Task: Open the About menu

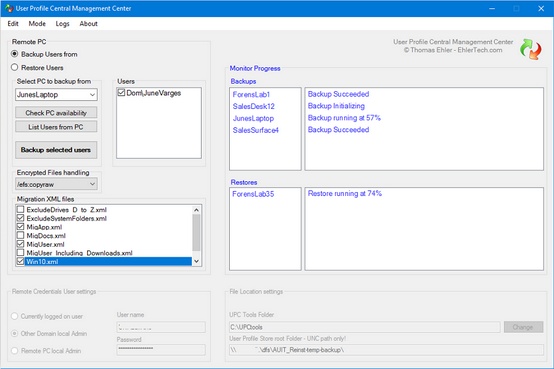Action: pyautogui.click(x=88, y=24)
